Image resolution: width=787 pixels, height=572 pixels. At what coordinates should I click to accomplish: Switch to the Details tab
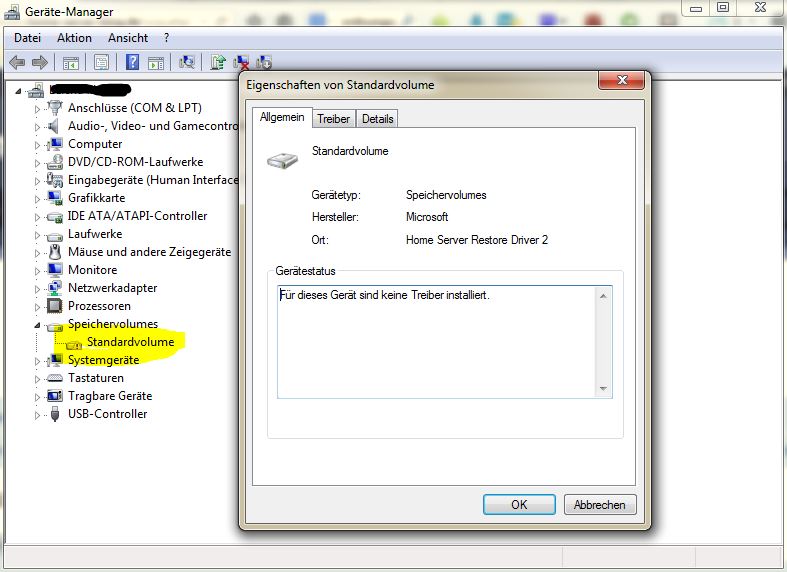[377, 119]
